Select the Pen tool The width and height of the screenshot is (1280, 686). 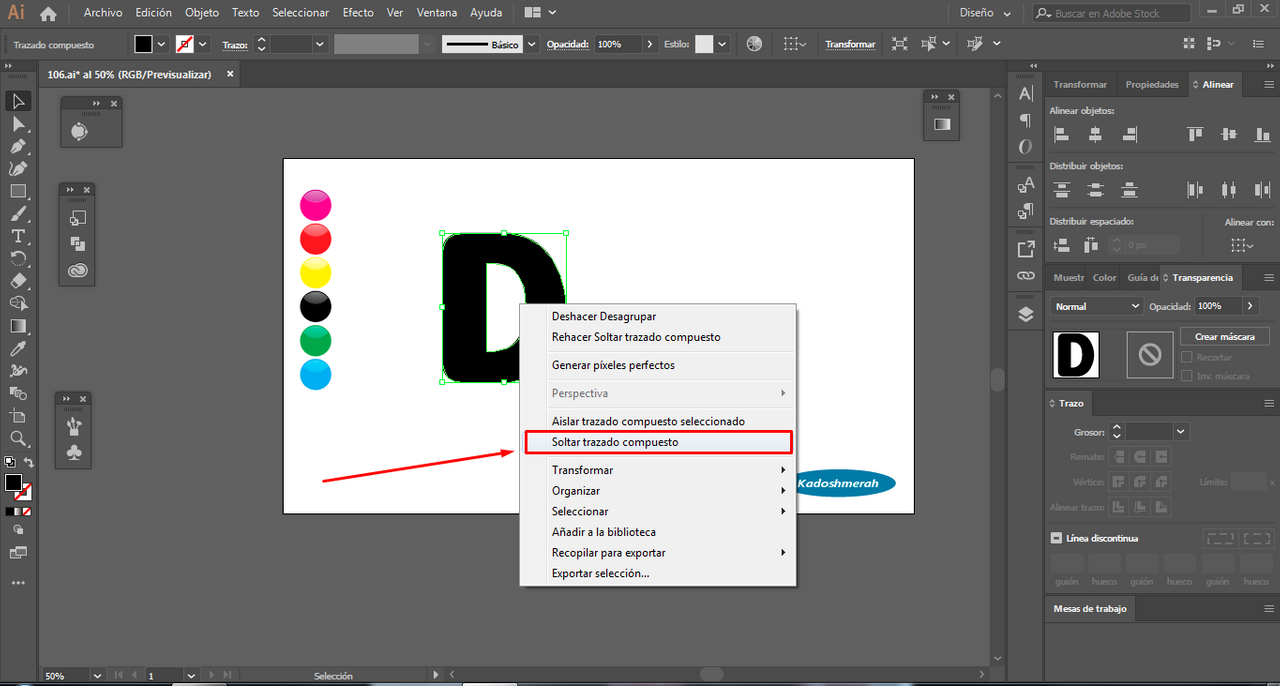tap(18, 147)
